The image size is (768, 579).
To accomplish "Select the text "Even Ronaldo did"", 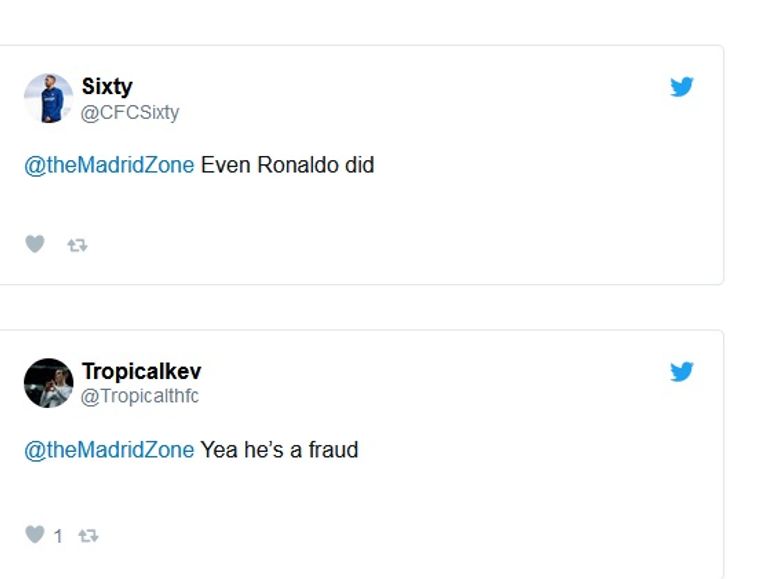I will click(287, 165).
